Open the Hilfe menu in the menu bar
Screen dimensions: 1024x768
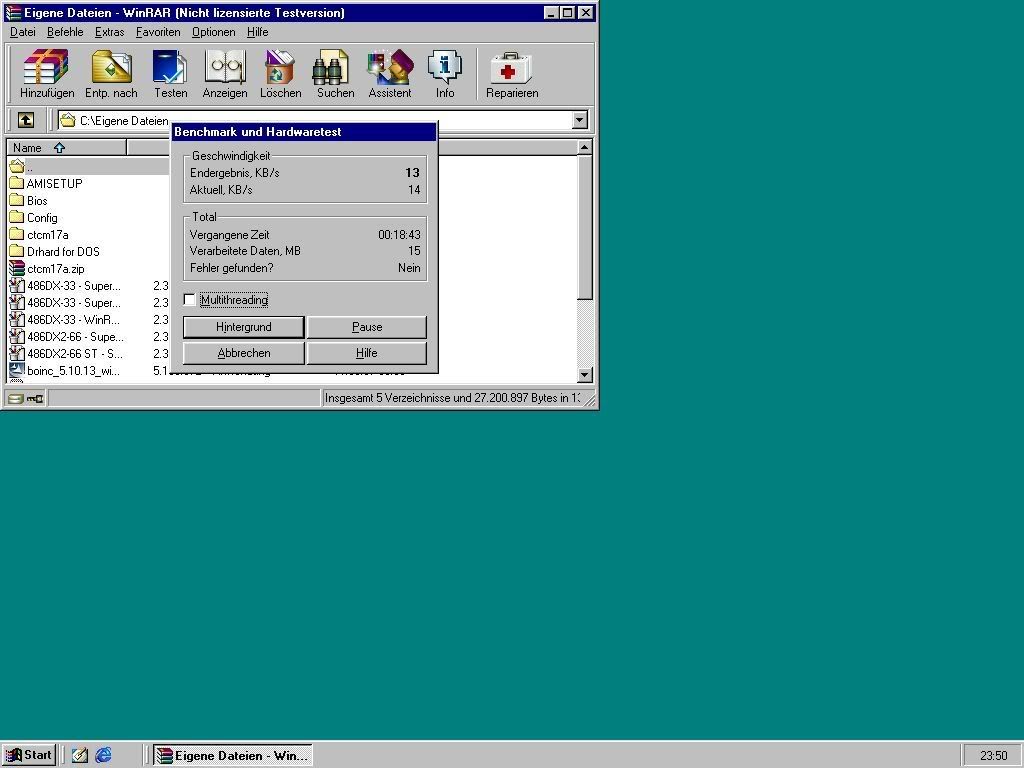tap(257, 32)
